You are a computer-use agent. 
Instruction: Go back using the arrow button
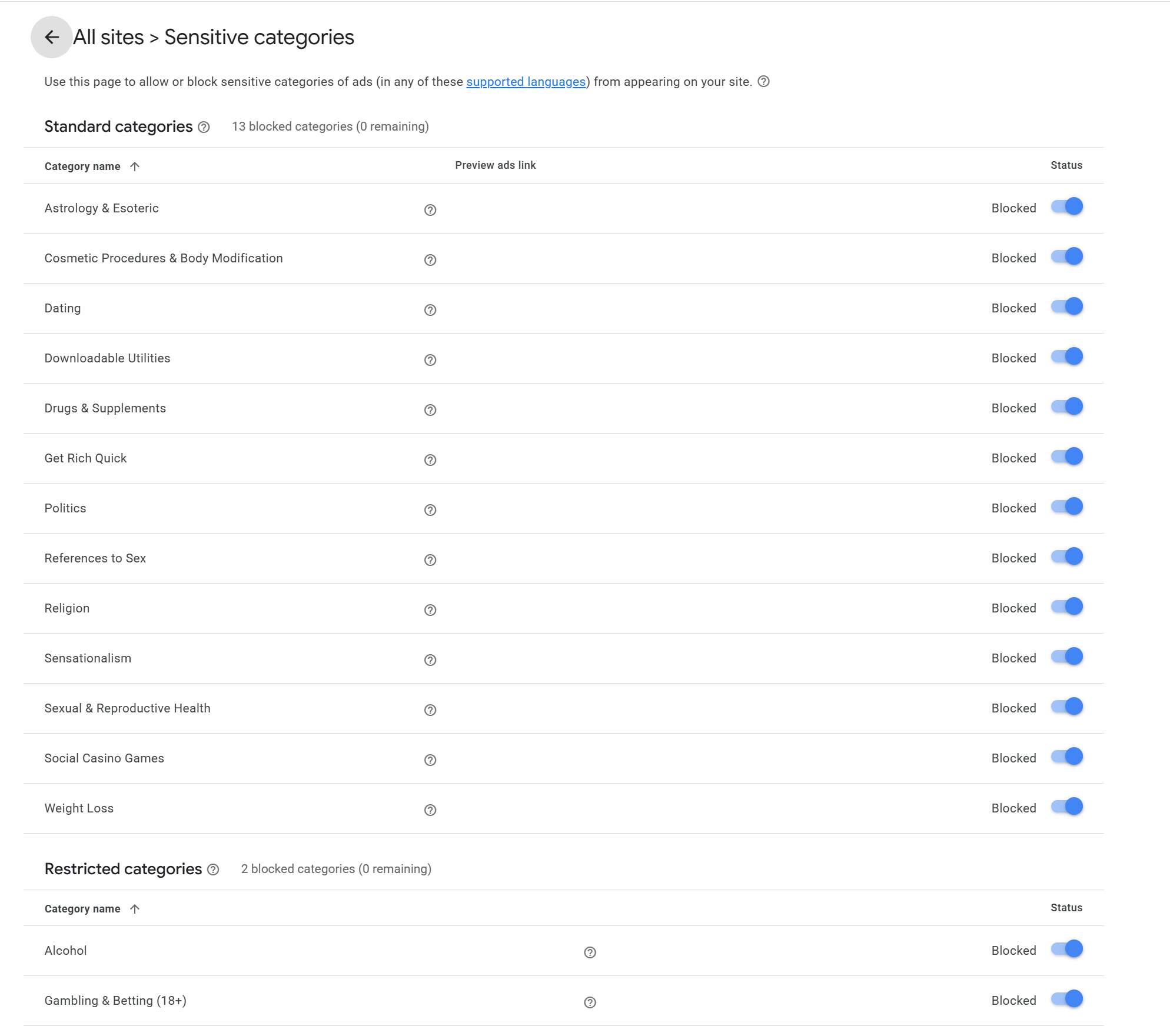52,37
